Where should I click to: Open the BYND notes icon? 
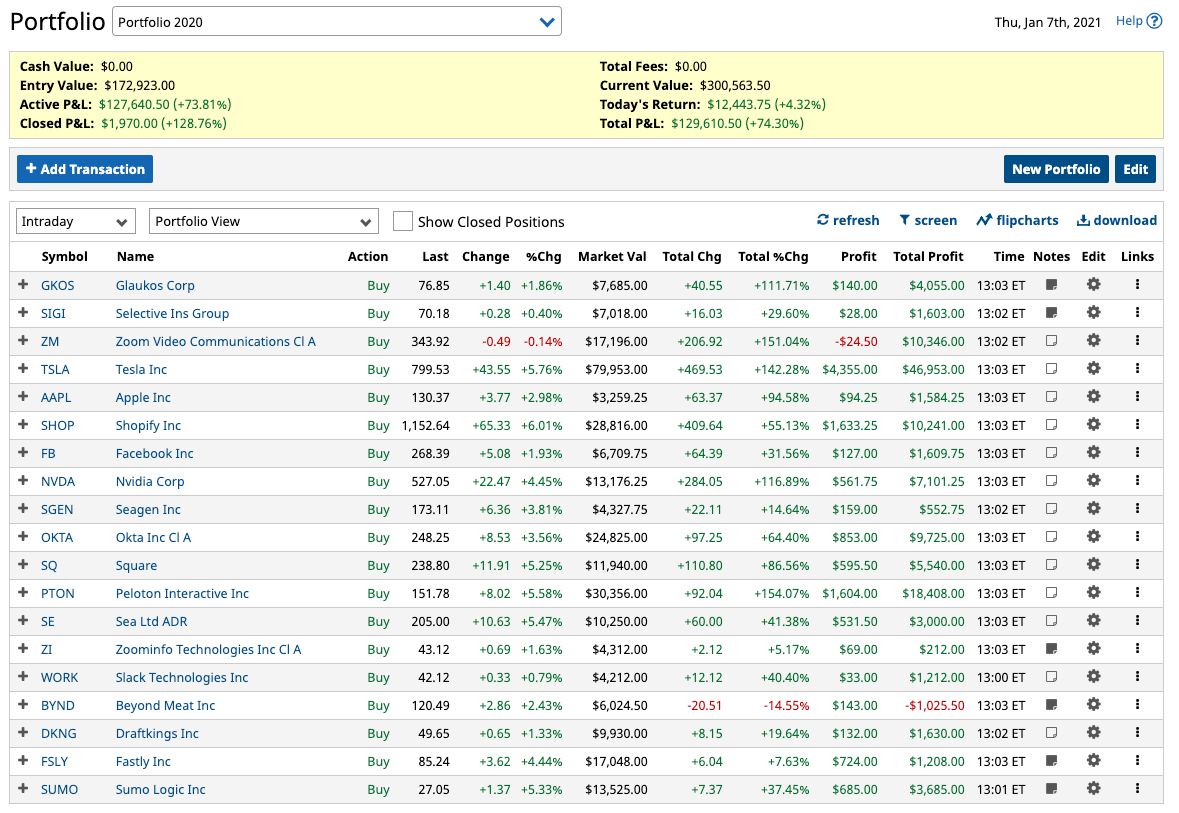pyautogui.click(x=1051, y=705)
